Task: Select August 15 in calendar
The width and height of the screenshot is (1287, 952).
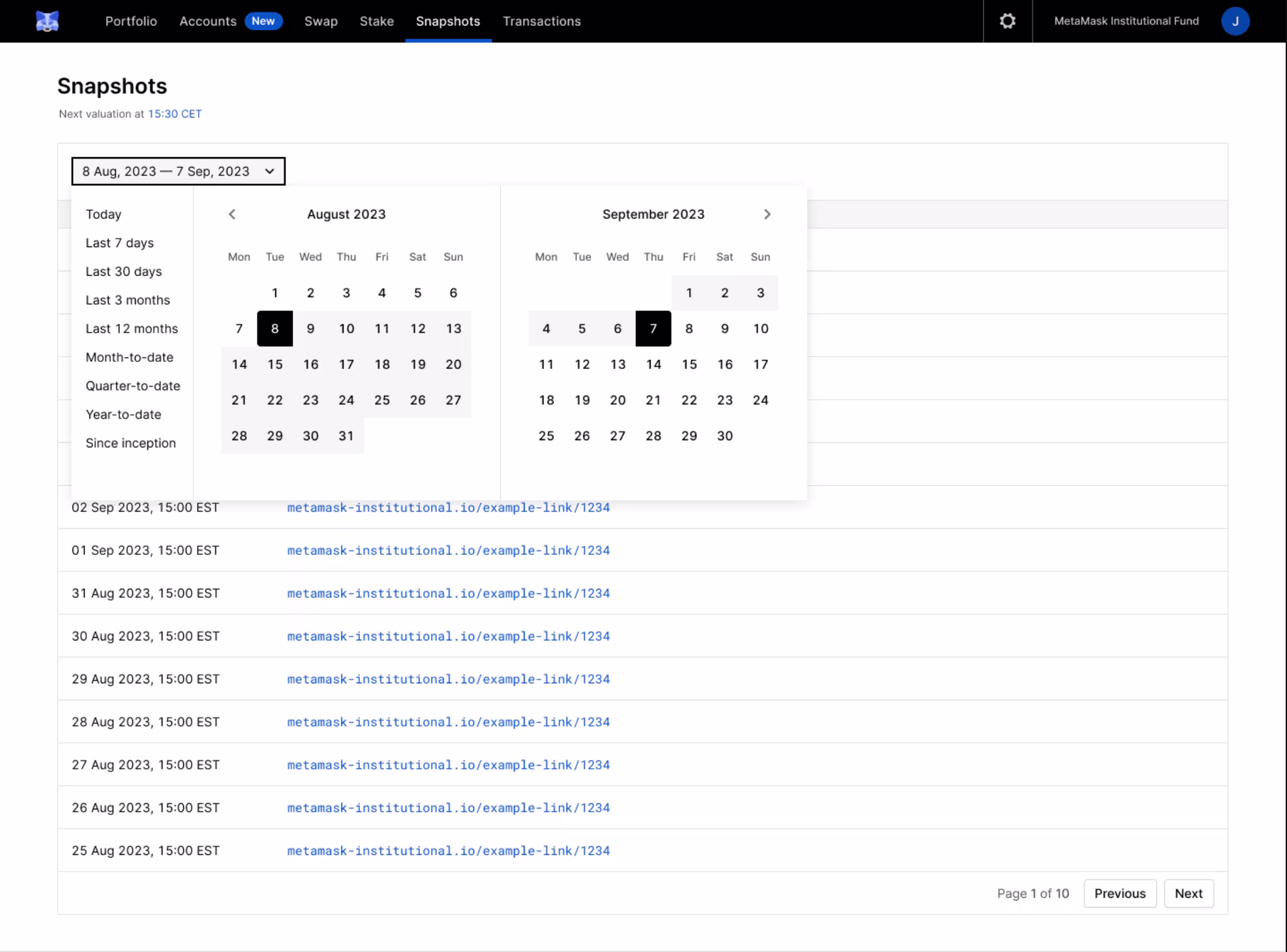Action: point(274,364)
